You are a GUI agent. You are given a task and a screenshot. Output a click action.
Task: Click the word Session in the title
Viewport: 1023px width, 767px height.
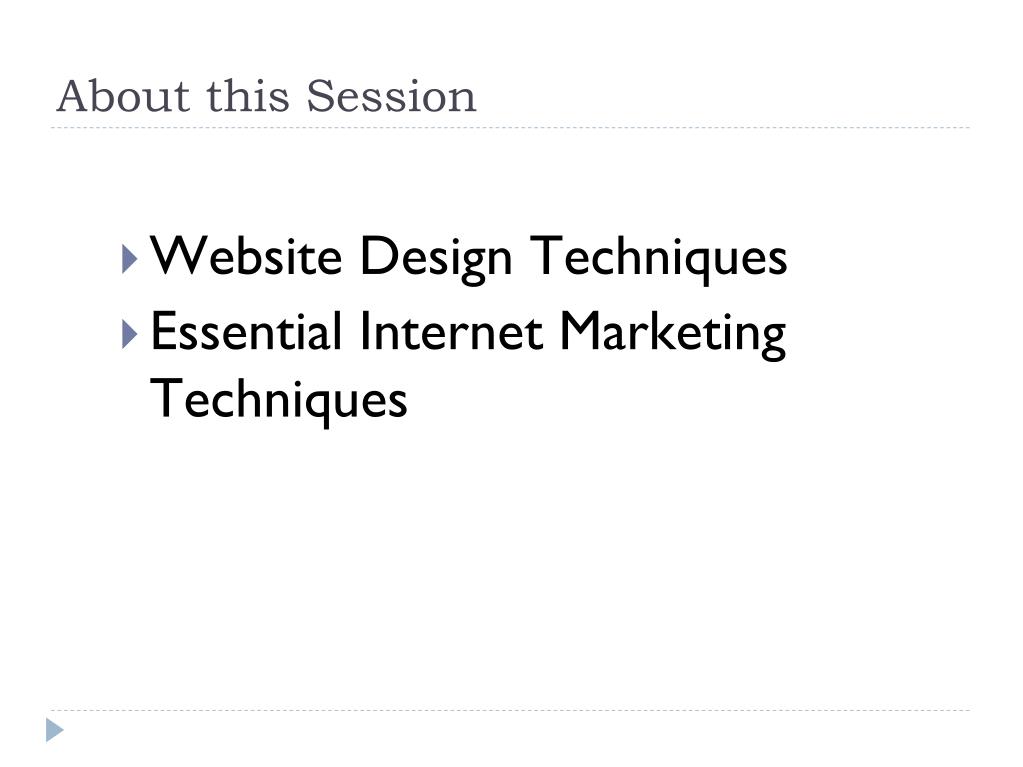391,97
